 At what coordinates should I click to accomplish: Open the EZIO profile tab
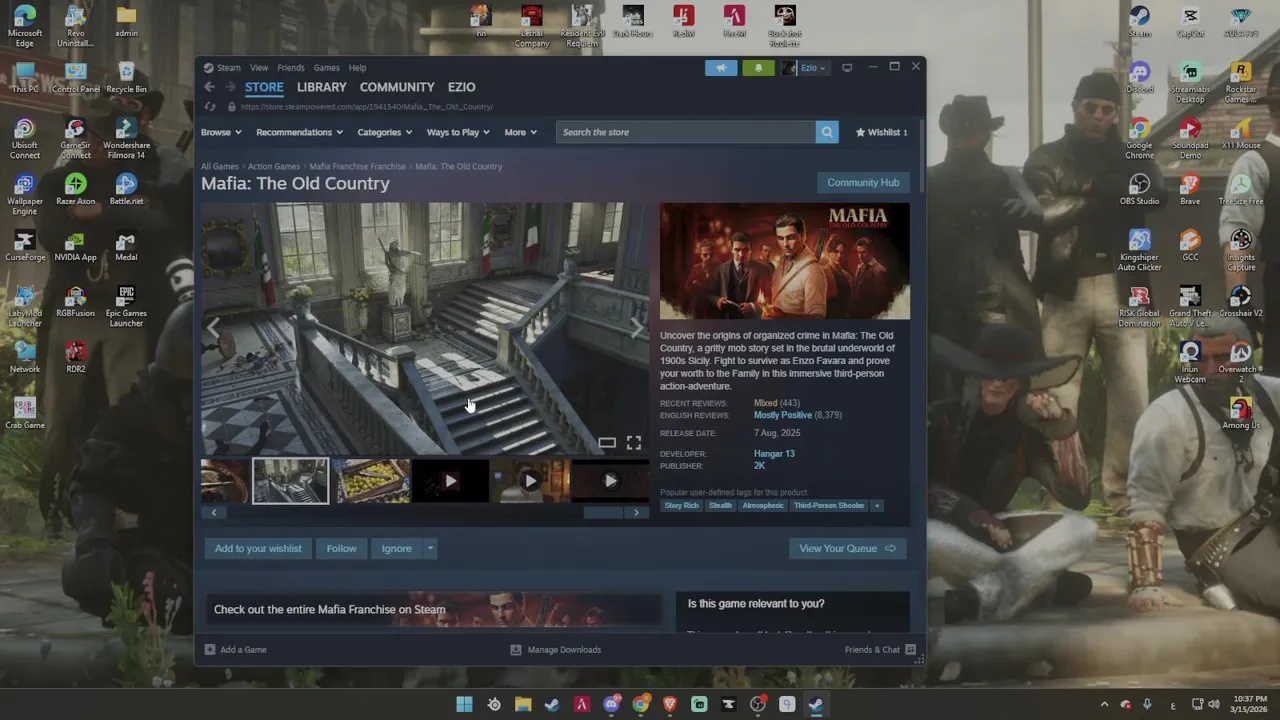tap(461, 87)
